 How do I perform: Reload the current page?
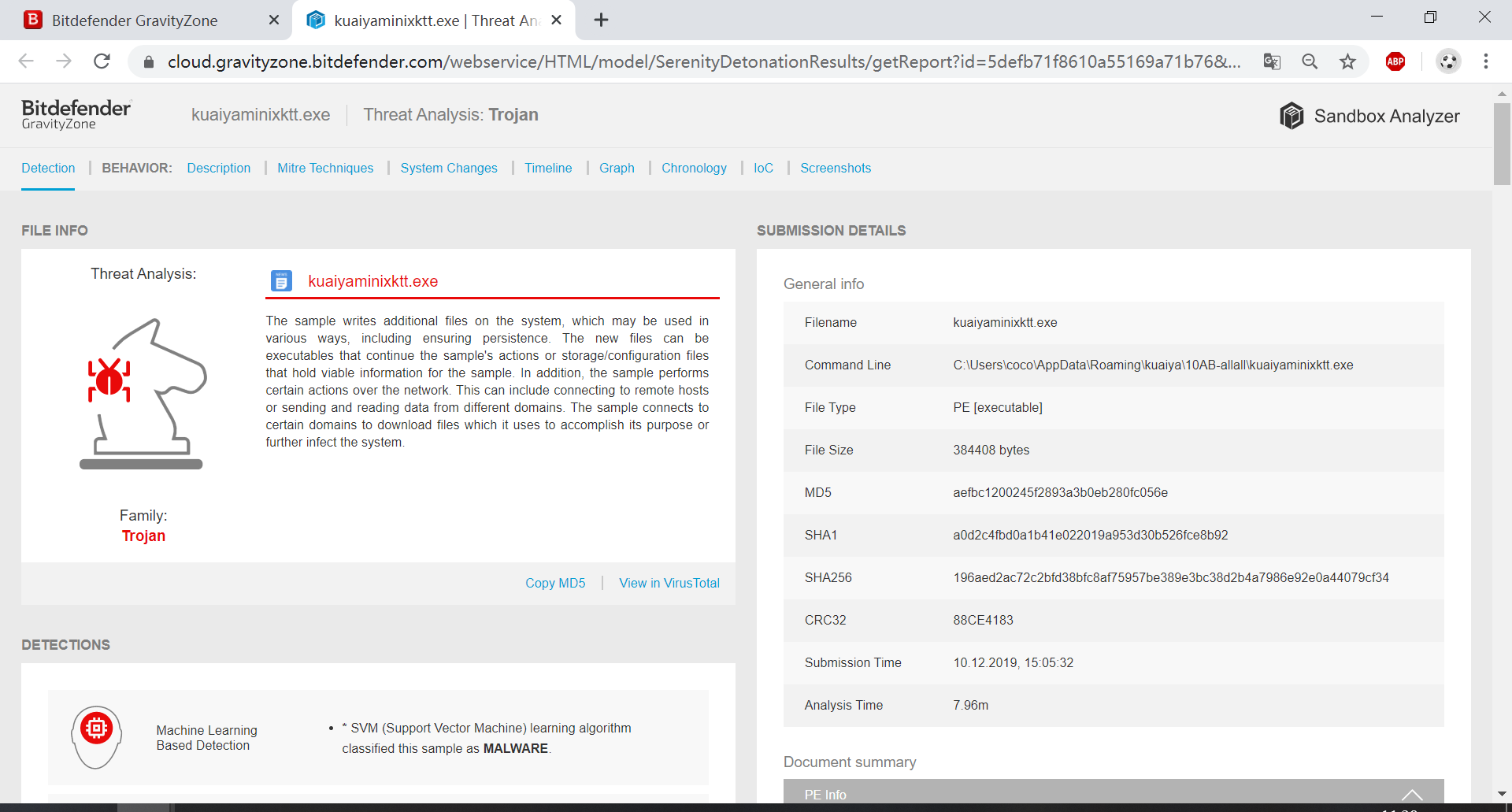click(102, 61)
